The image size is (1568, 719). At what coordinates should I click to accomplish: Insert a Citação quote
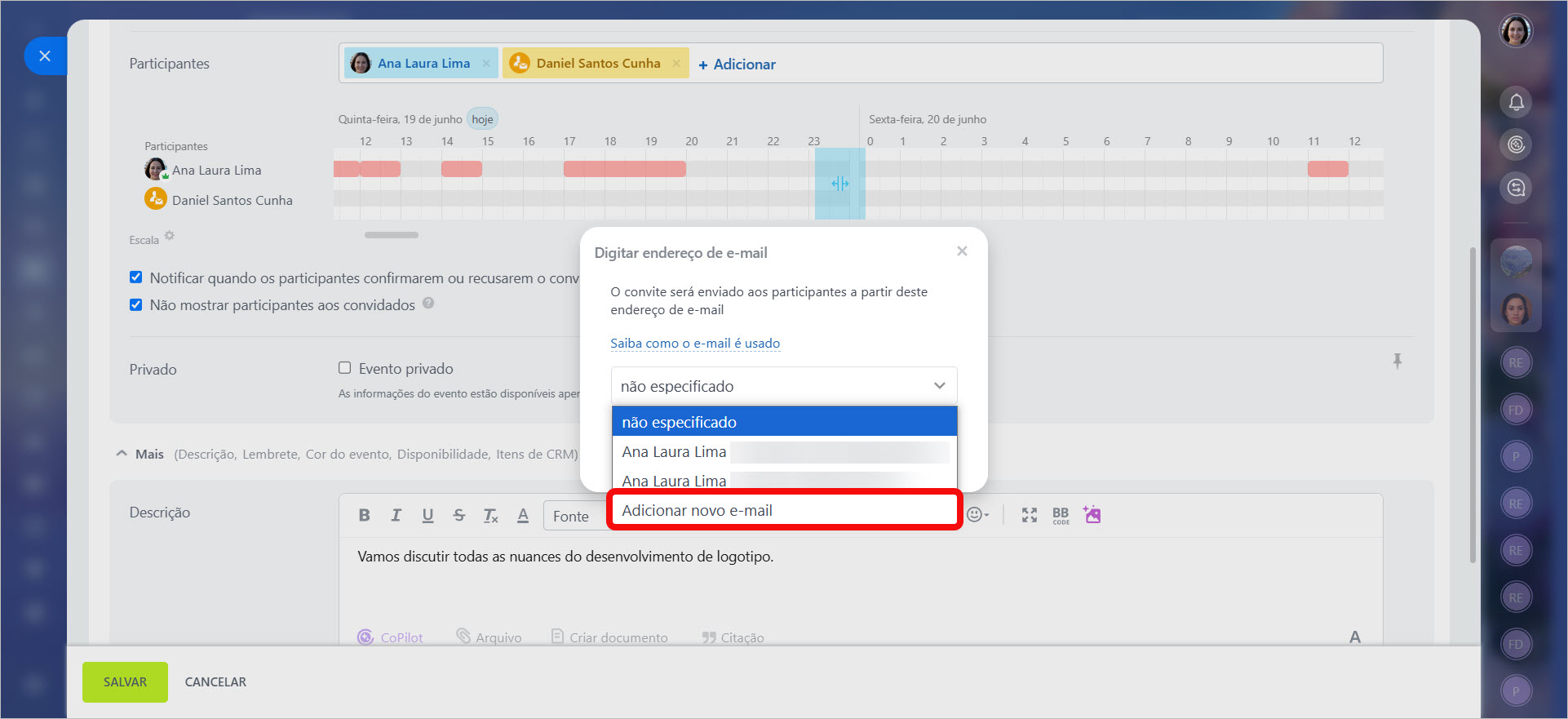pos(733,637)
